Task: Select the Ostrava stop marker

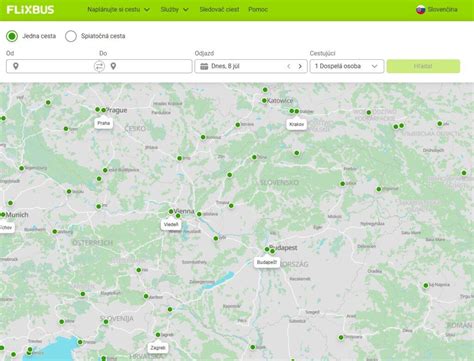Action: point(238,125)
